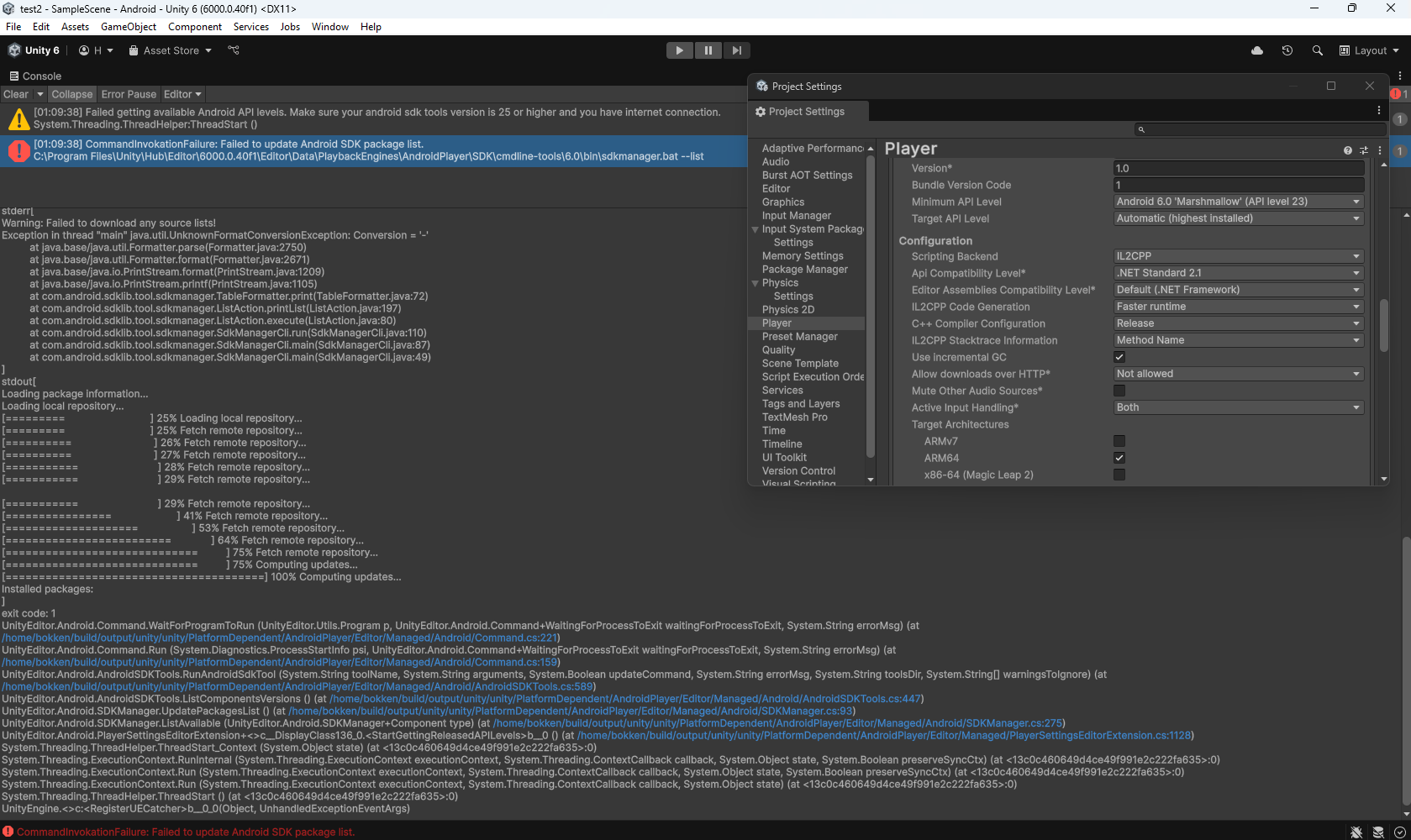The image size is (1411, 840).
Task: Open the console Editor dropdown
Action: [182, 94]
